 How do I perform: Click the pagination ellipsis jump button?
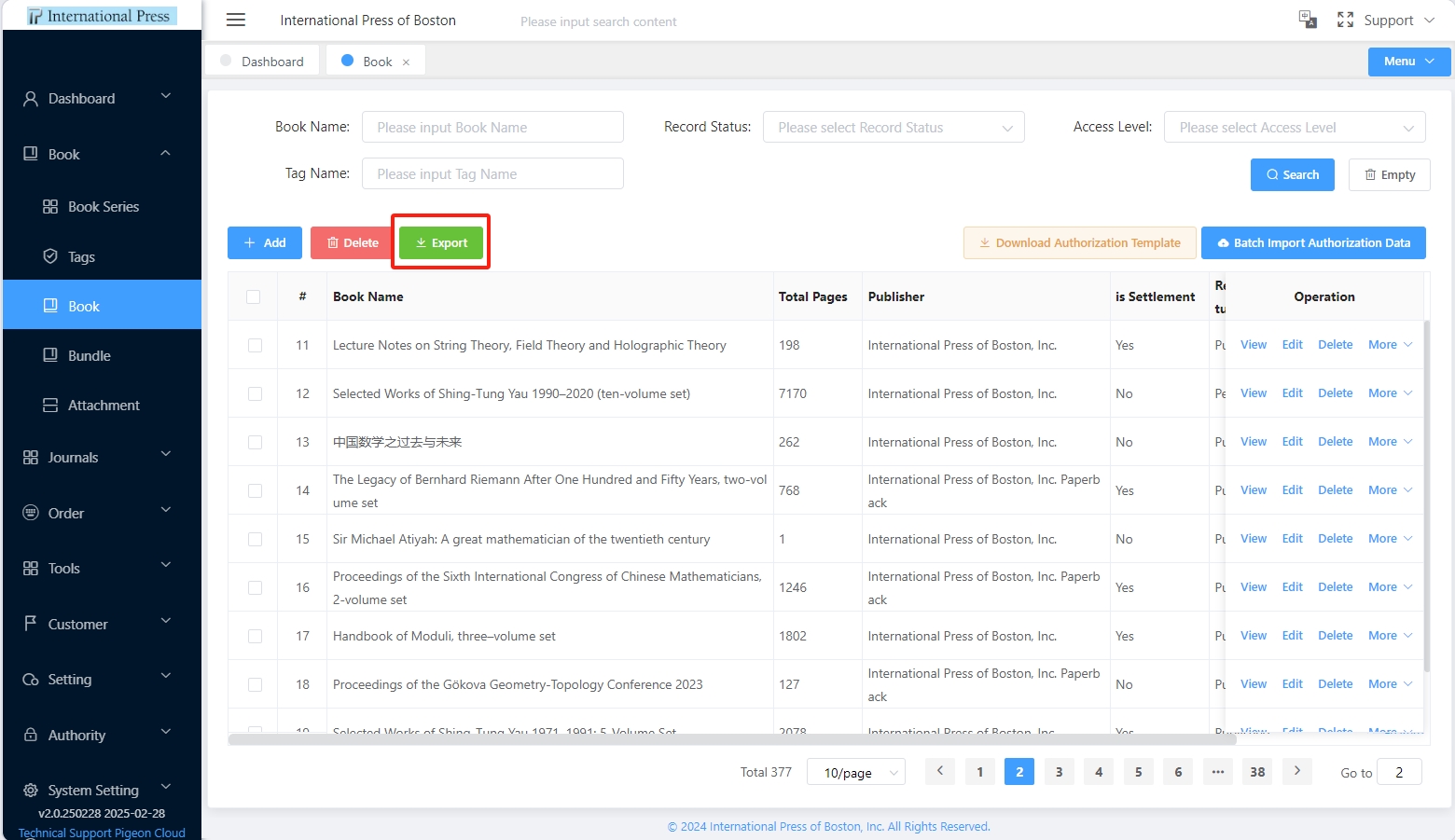(1218, 772)
